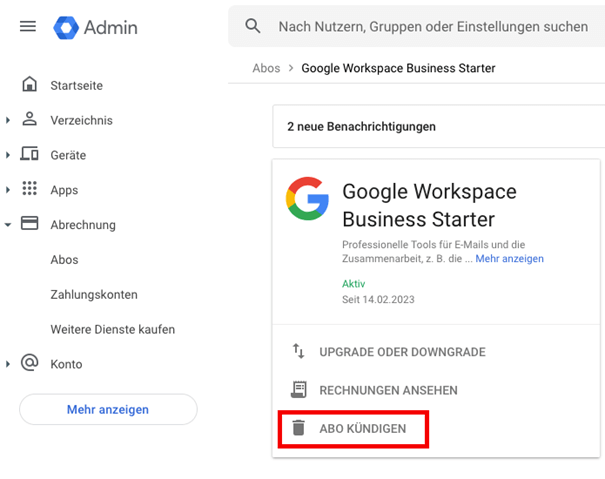605x479 pixels.
Task: Expand the Verzeichnis section arrow
Action: pos(8,120)
